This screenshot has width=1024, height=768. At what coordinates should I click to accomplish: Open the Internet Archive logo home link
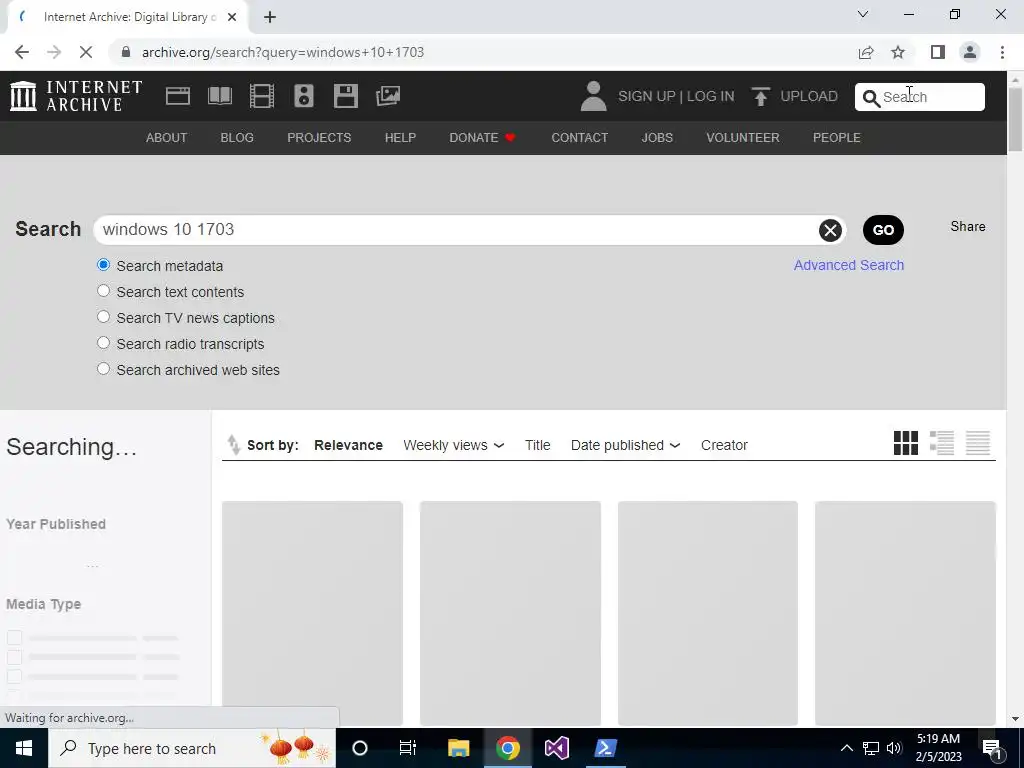pyautogui.click(x=76, y=96)
